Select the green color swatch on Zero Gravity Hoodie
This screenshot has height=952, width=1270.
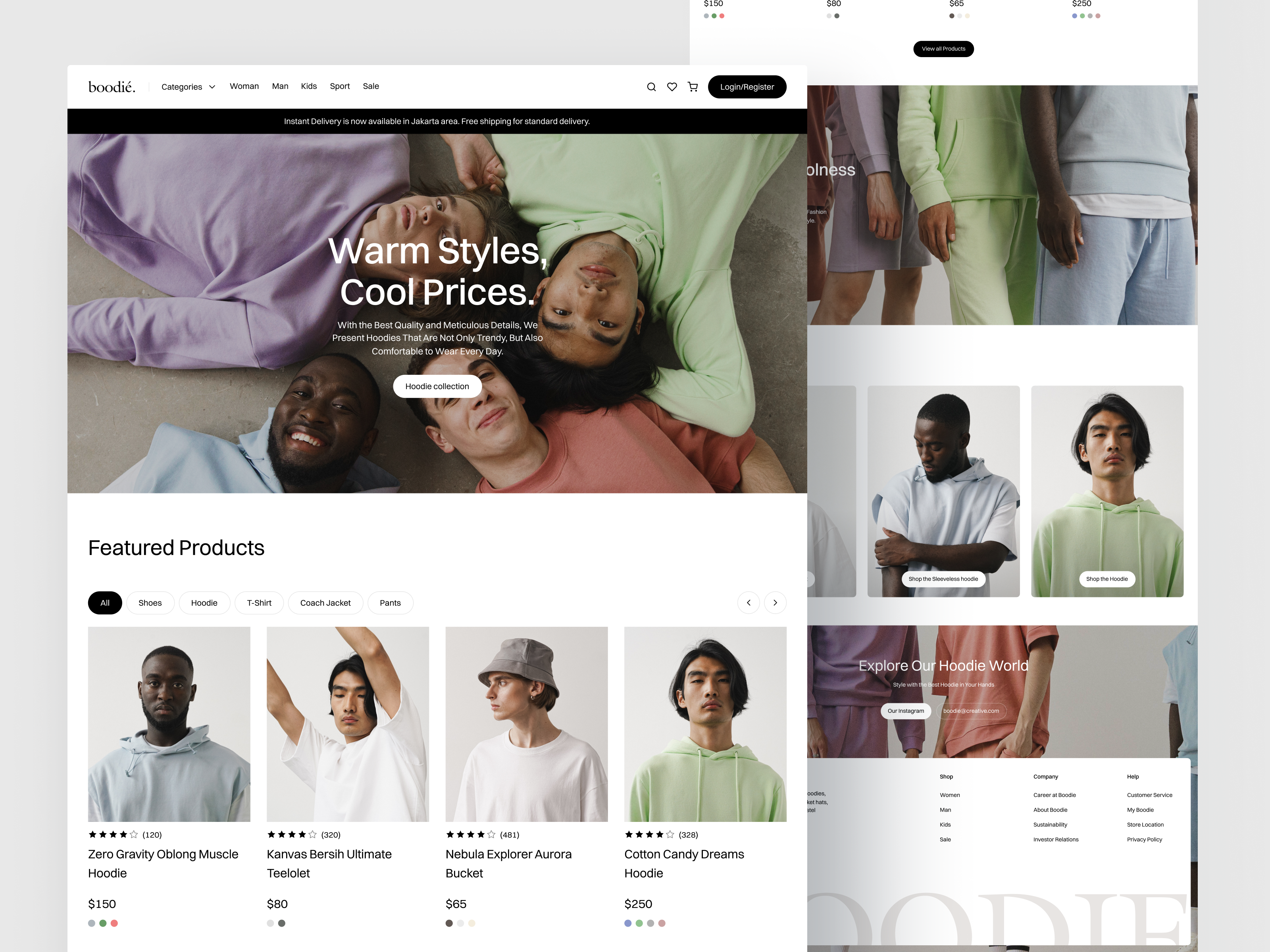103,923
